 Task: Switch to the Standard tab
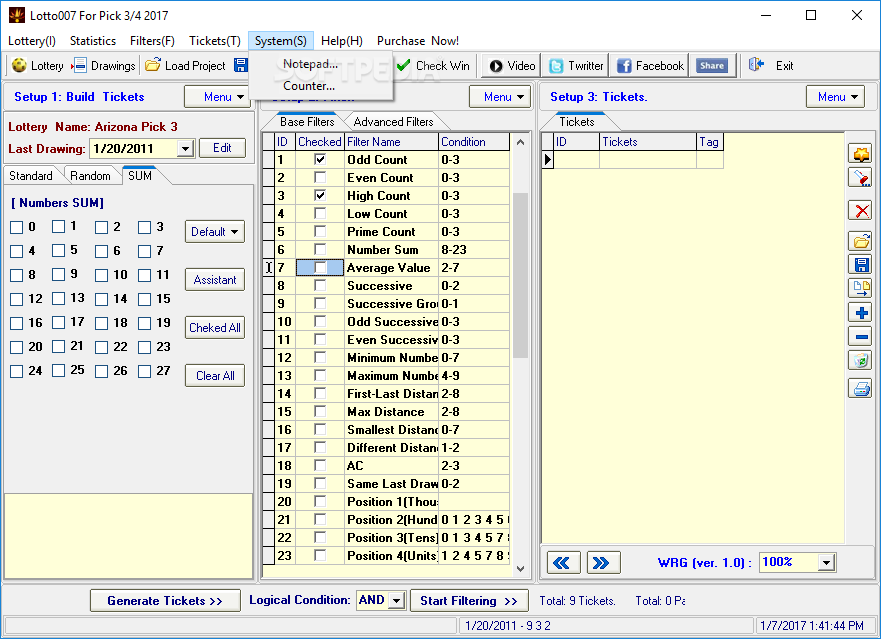click(30, 176)
